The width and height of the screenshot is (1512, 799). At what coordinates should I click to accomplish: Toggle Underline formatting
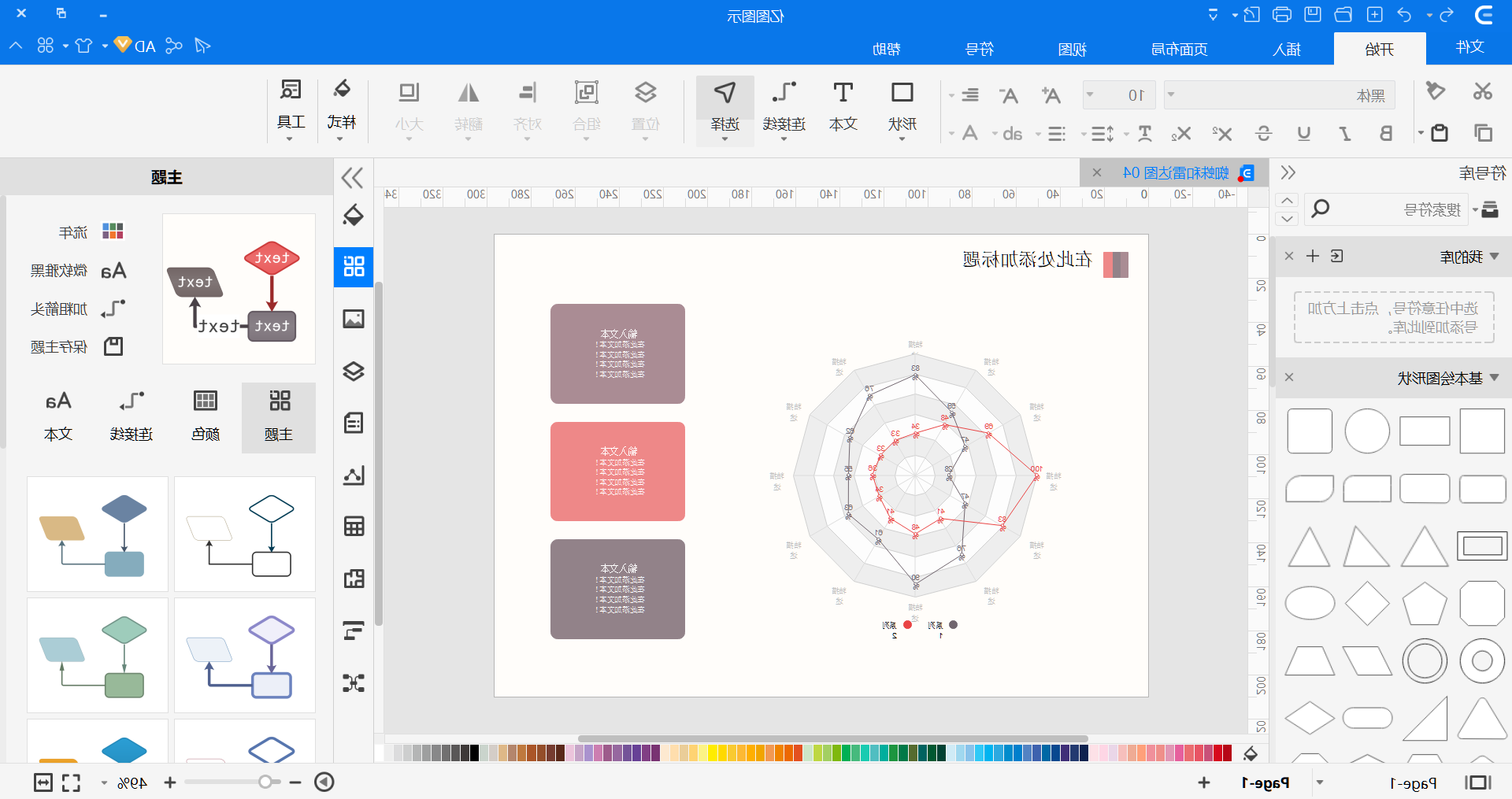click(x=1304, y=134)
